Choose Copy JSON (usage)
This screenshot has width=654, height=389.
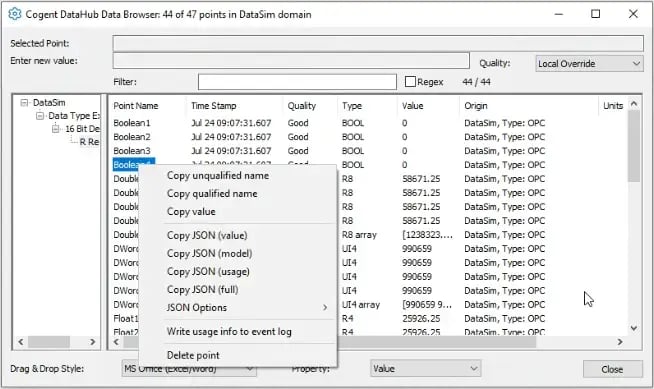coord(208,271)
